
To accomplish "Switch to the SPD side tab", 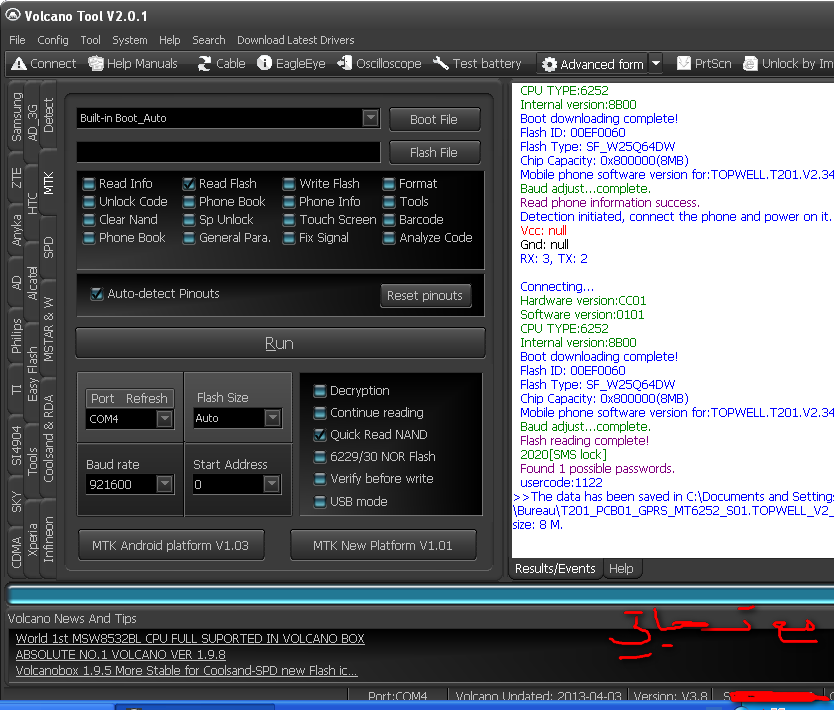I will coord(48,247).
